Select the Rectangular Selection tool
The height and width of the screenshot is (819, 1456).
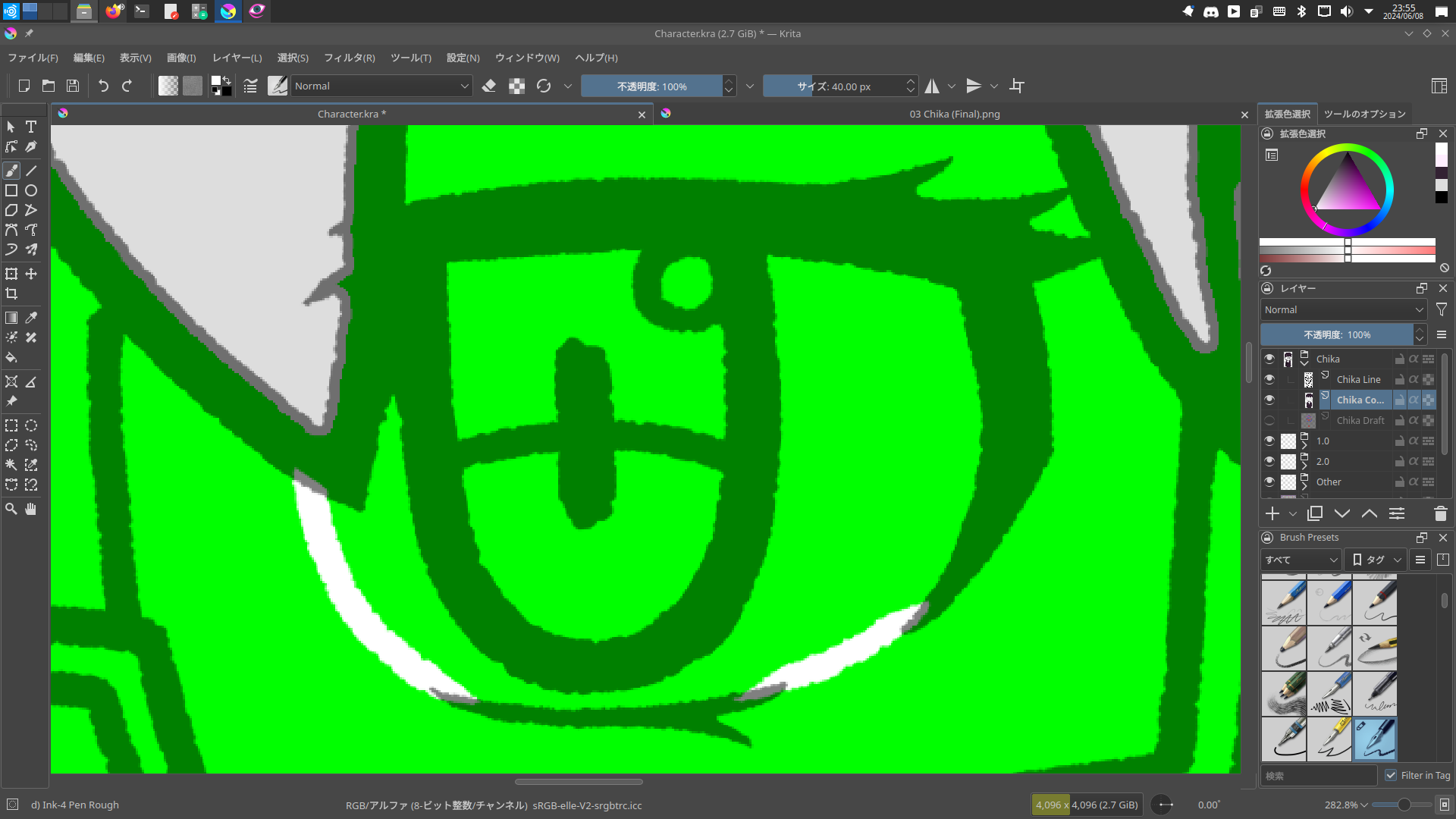click(11, 425)
